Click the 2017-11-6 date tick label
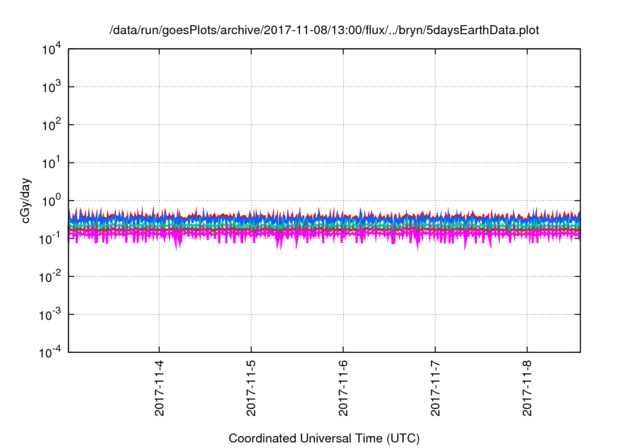 (x=343, y=388)
